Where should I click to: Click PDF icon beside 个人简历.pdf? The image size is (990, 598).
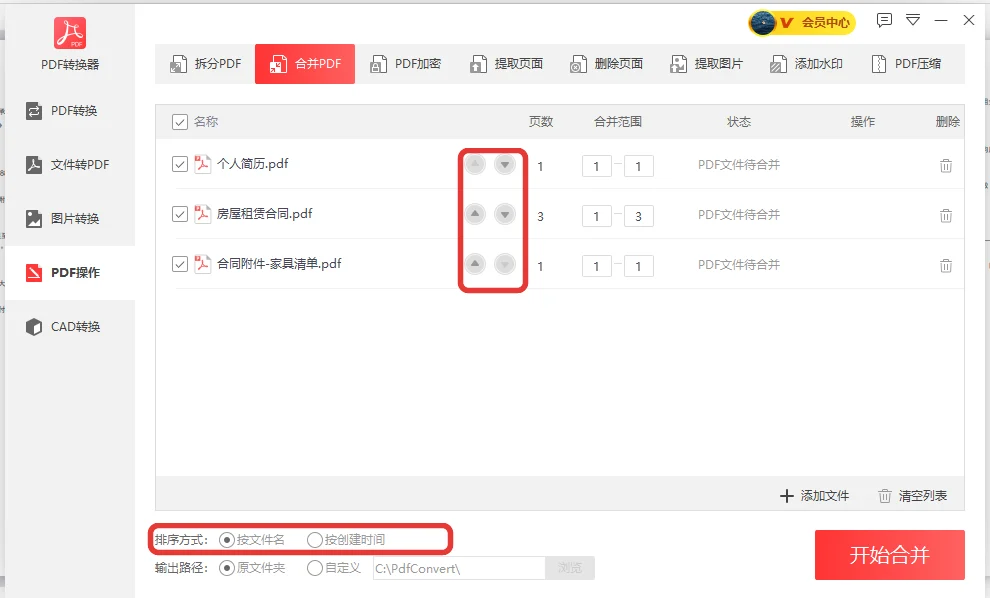202,164
